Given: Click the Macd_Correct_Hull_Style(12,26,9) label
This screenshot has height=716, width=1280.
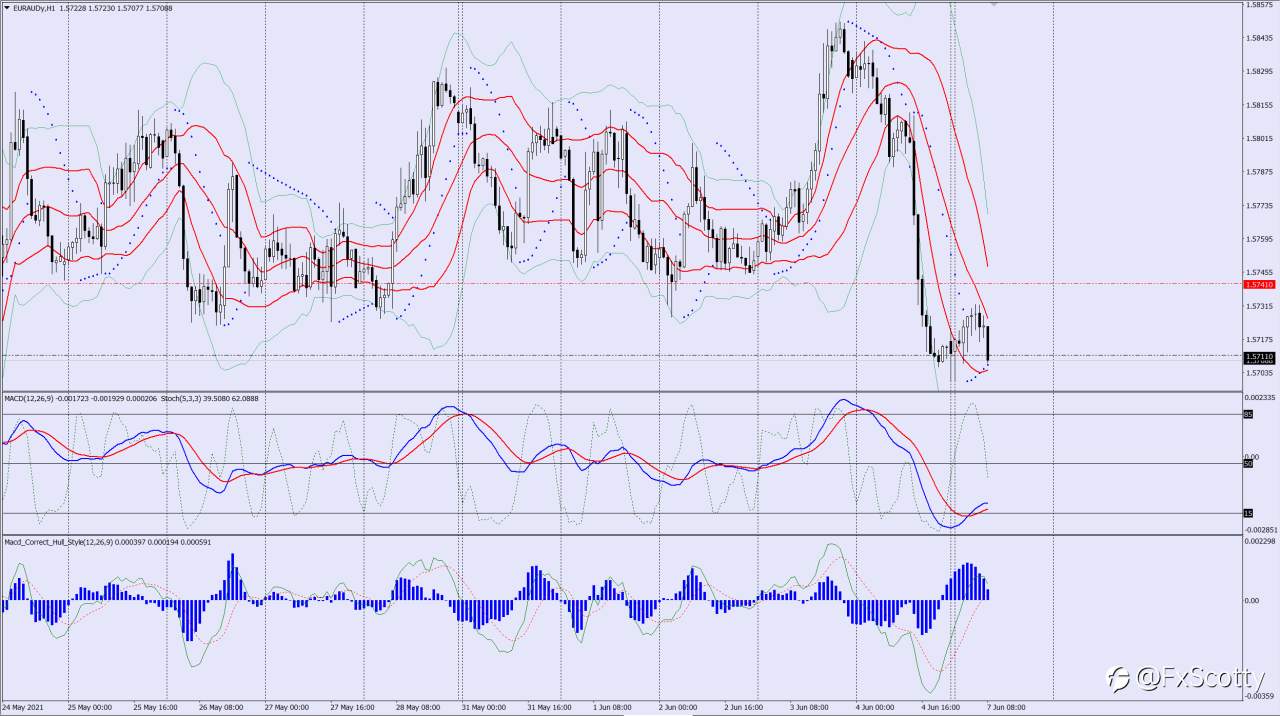Looking at the screenshot, I should pos(59,542).
